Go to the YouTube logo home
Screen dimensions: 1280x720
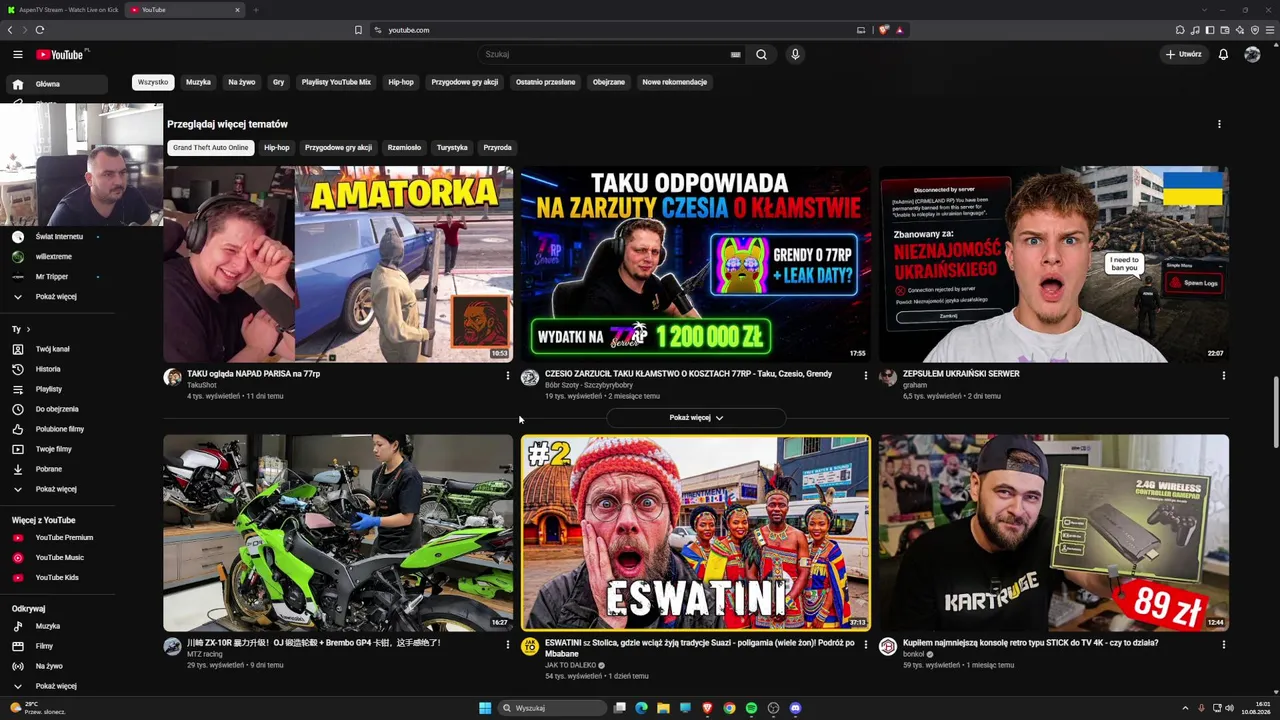point(62,54)
